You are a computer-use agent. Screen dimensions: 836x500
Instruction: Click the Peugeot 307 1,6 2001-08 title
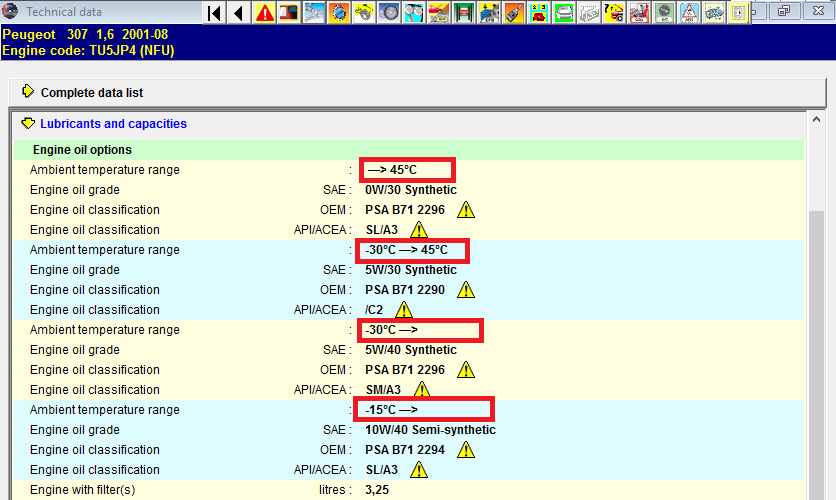[85, 35]
